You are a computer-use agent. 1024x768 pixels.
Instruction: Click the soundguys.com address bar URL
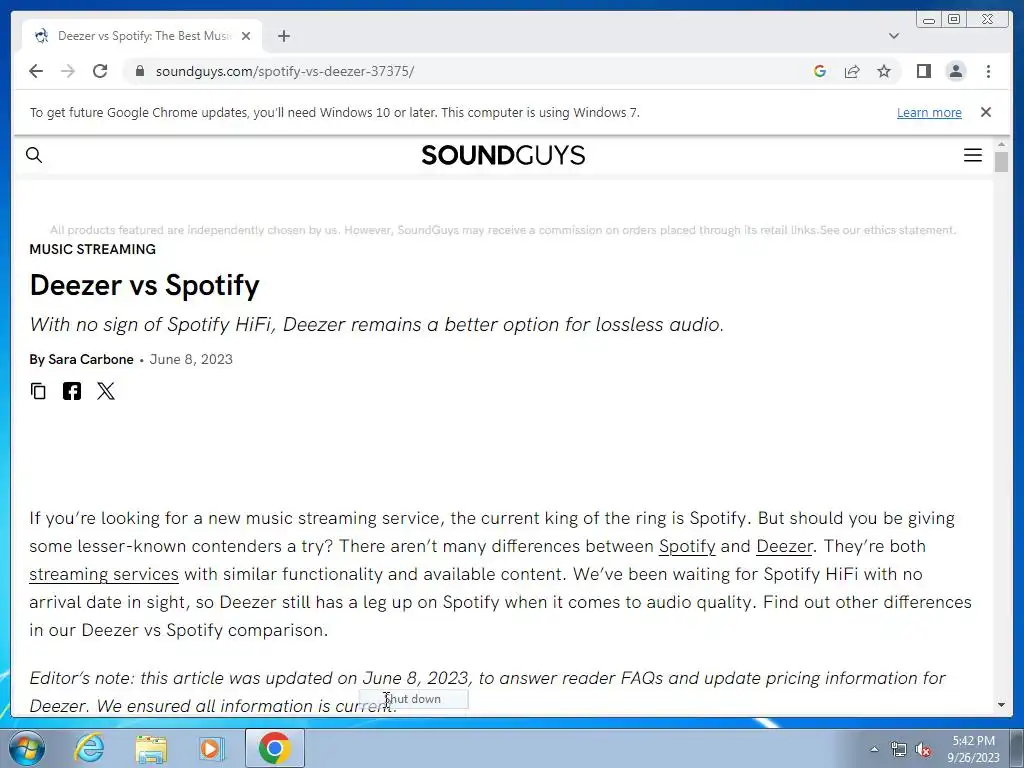(285, 71)
